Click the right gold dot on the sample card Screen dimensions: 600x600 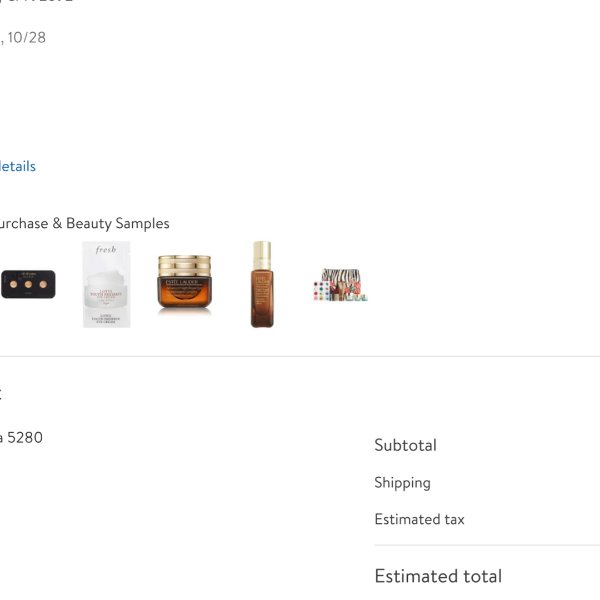pyautogui.click(x=43, y=284)
